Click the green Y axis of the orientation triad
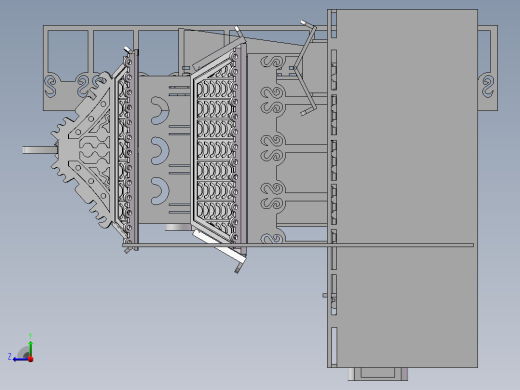The image size is (520, 390). (x=30, y=349)
